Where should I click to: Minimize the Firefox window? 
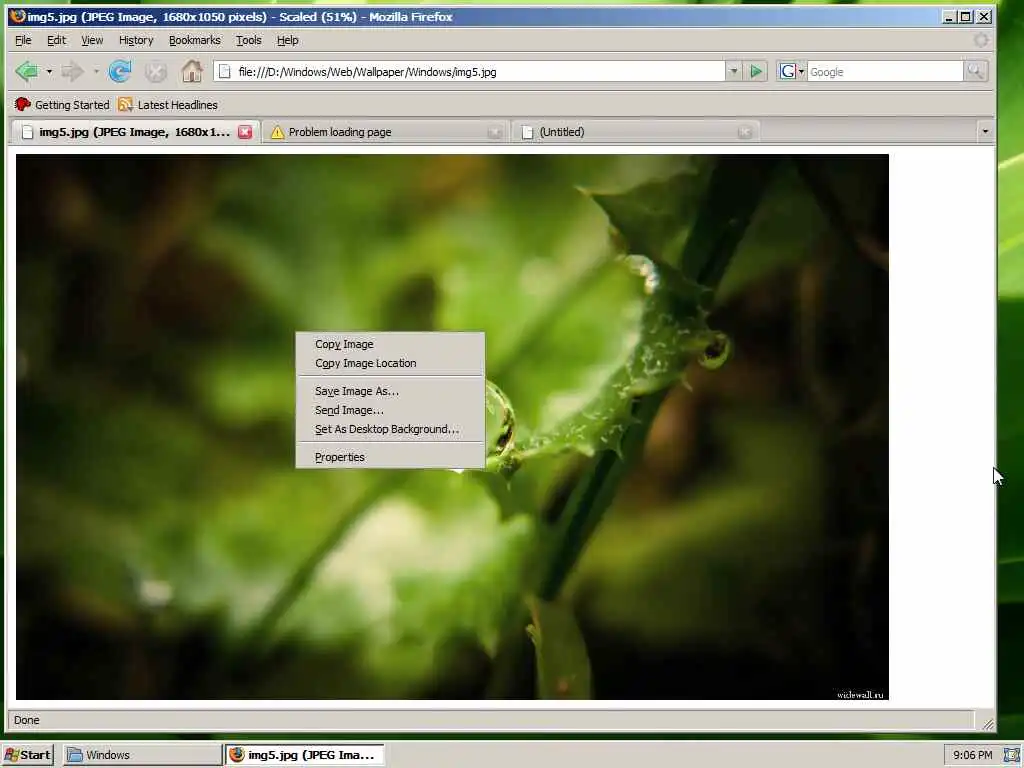(x=950, y=17)
